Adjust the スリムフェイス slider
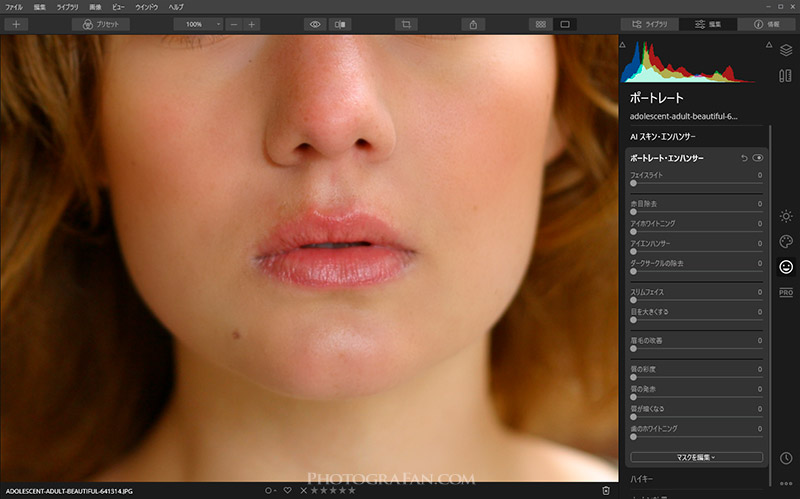Image resolution: width=800 pixels, height=499 pixels. (x=697, y=300)
